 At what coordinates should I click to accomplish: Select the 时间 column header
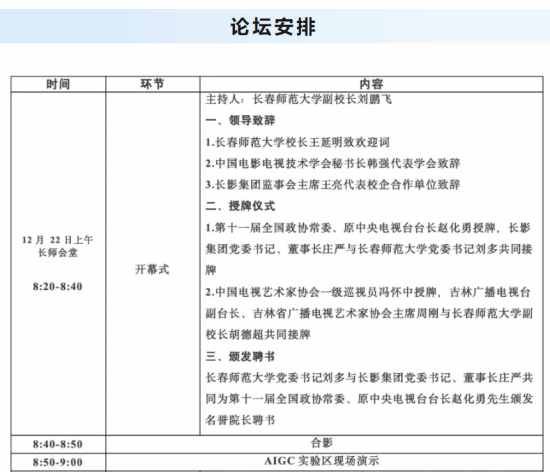pyautogui.click(x=58, y=84)
